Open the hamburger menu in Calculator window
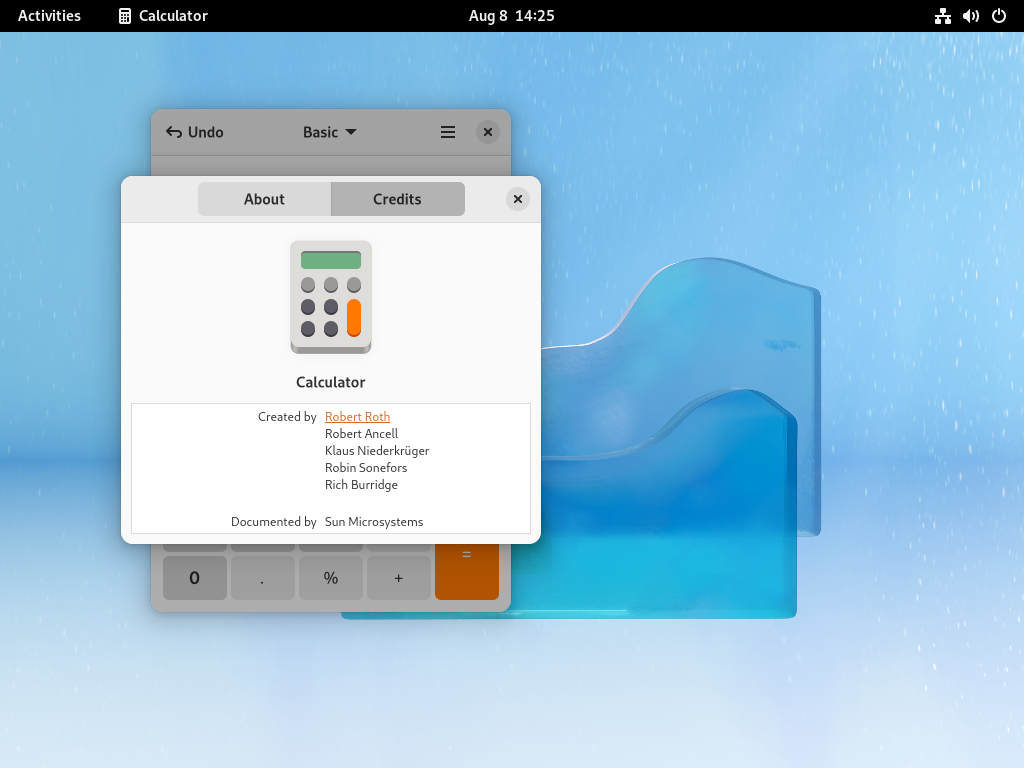The image size is (1024, 768). 448,132
